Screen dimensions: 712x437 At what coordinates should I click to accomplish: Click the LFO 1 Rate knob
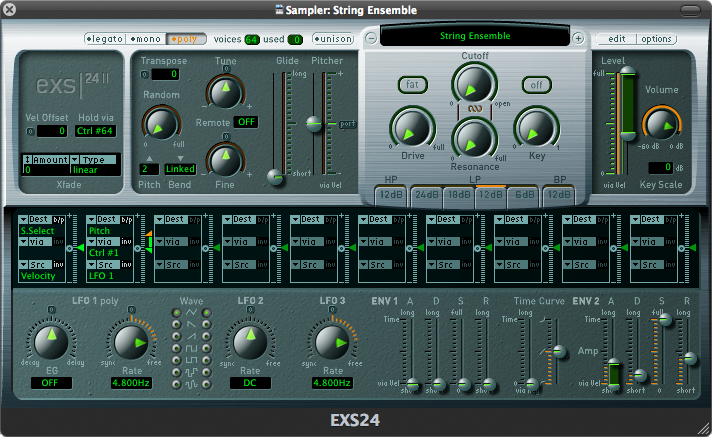click(131, 342)
